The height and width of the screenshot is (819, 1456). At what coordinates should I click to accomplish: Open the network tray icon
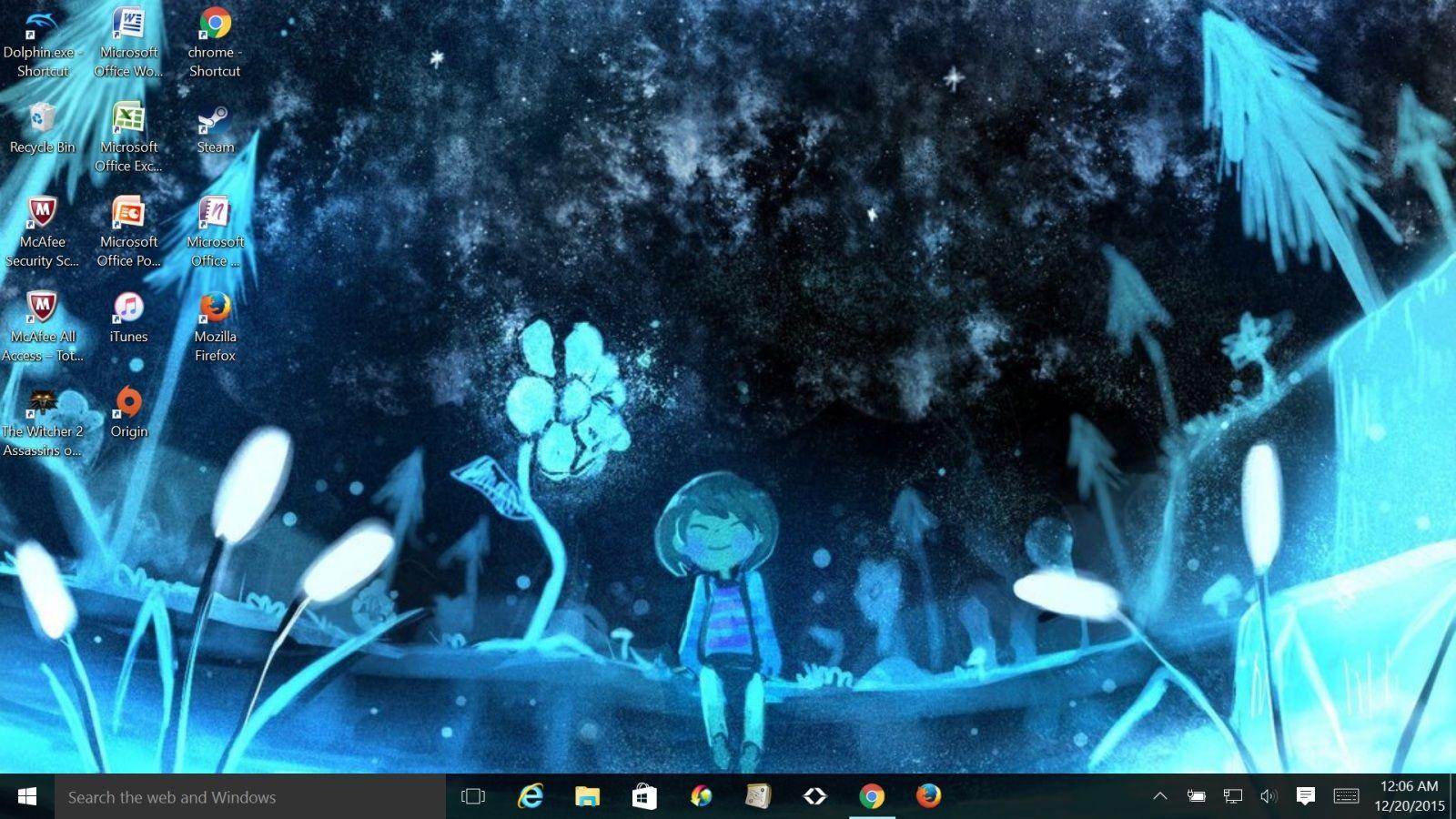tap(1233, 796)
